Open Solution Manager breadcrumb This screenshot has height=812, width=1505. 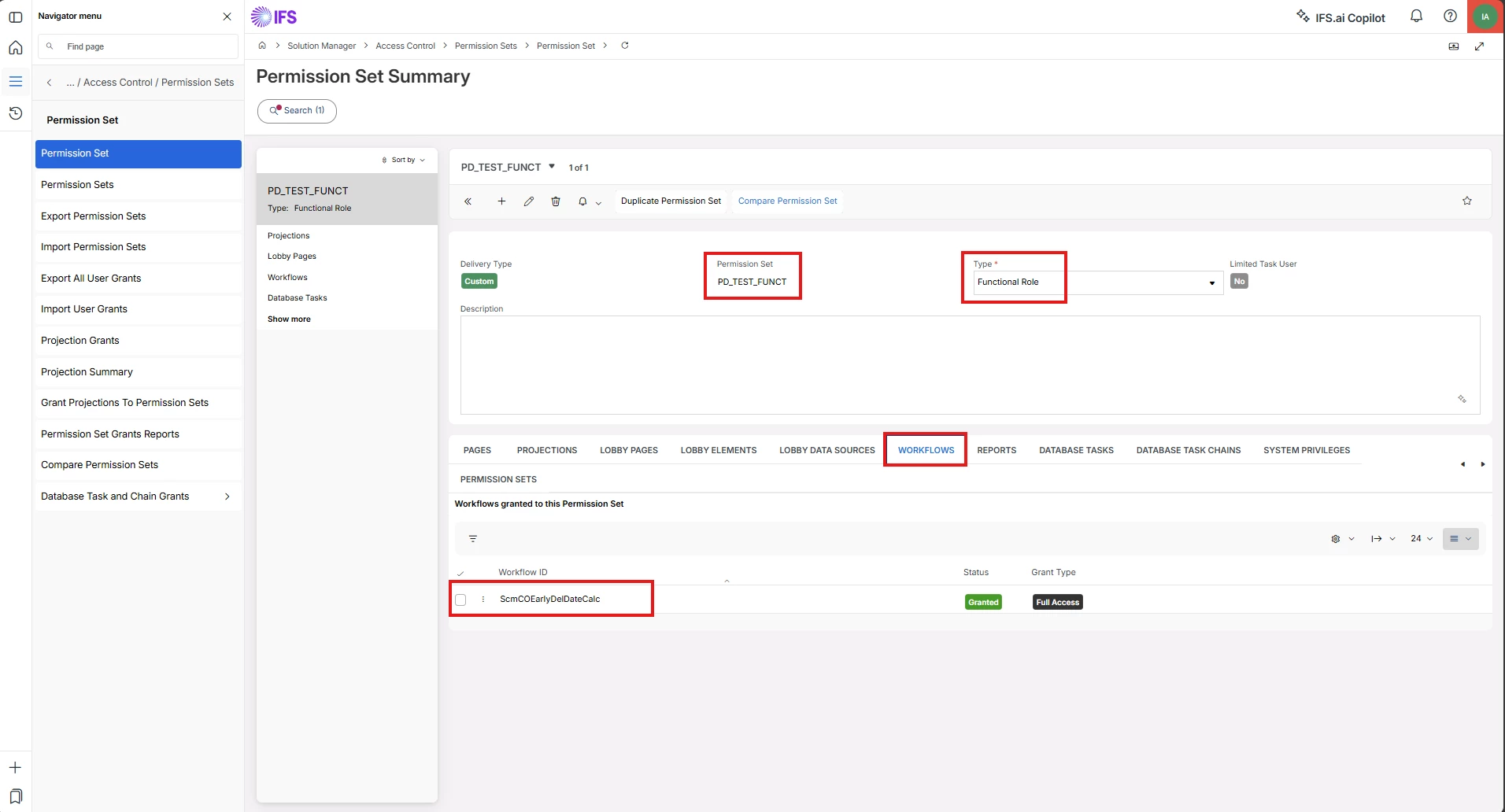321,46
